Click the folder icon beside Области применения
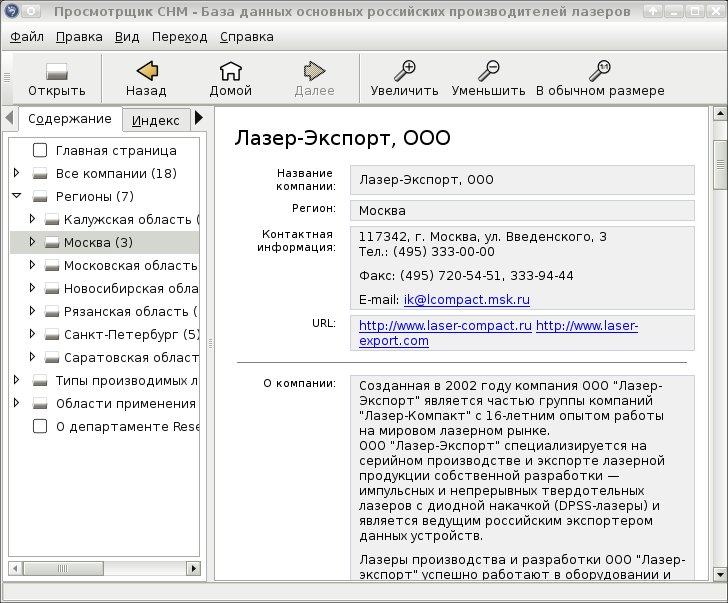This screenshot has width=728, height=603. [40, 403]
